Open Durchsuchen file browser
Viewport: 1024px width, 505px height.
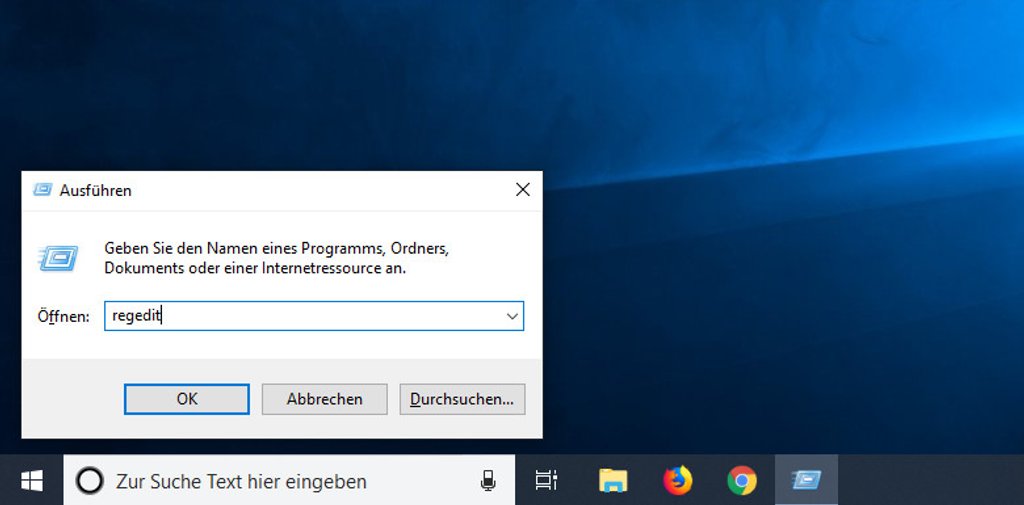click(462, 399)
